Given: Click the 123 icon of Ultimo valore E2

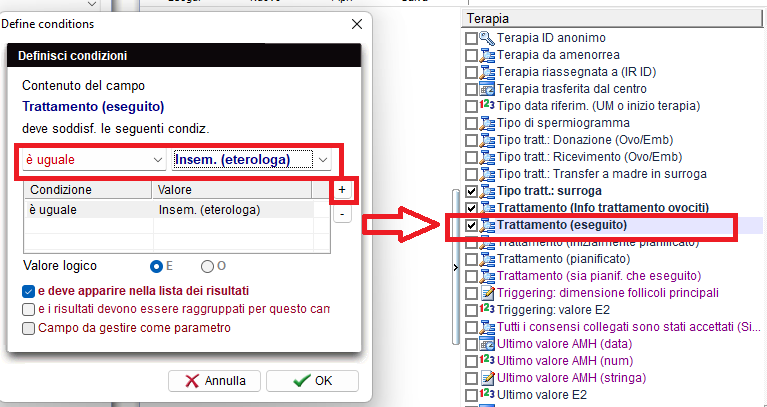Looking at the screenshot, I should (487, 394).
